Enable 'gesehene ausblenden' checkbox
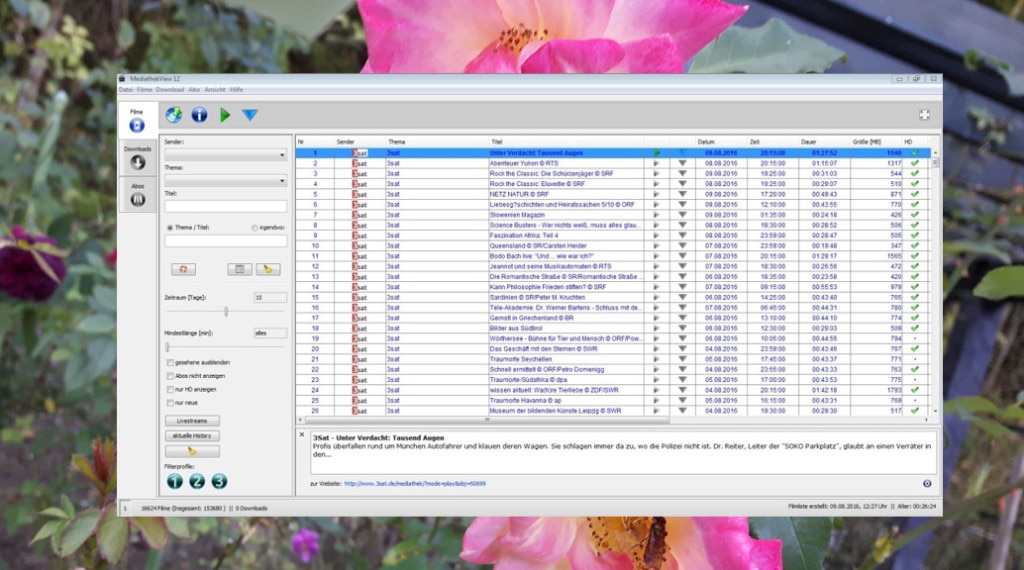1024x570 pixels. [169, 362]
